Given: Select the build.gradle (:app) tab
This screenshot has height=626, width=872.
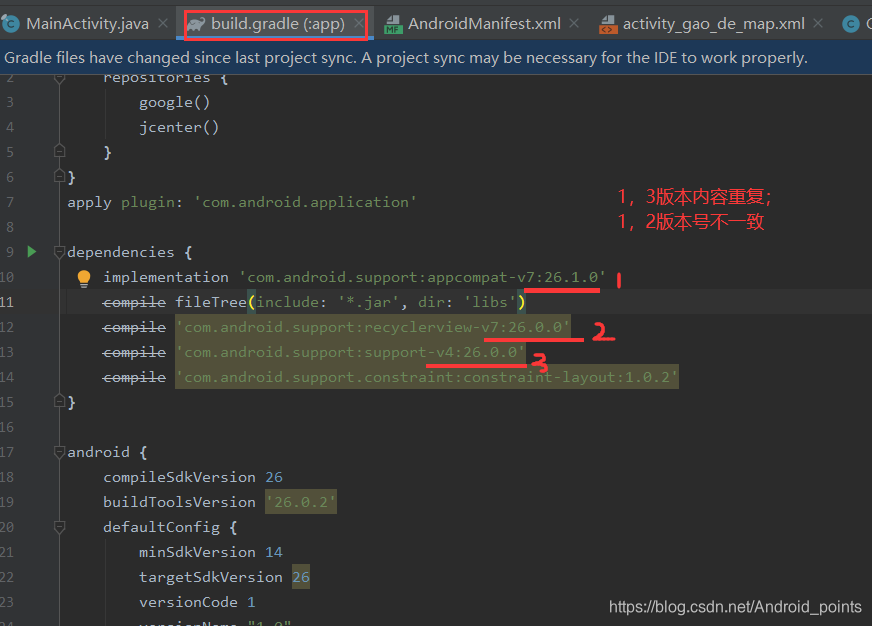Looking at the screenshot, I should (x=278, y=24).
